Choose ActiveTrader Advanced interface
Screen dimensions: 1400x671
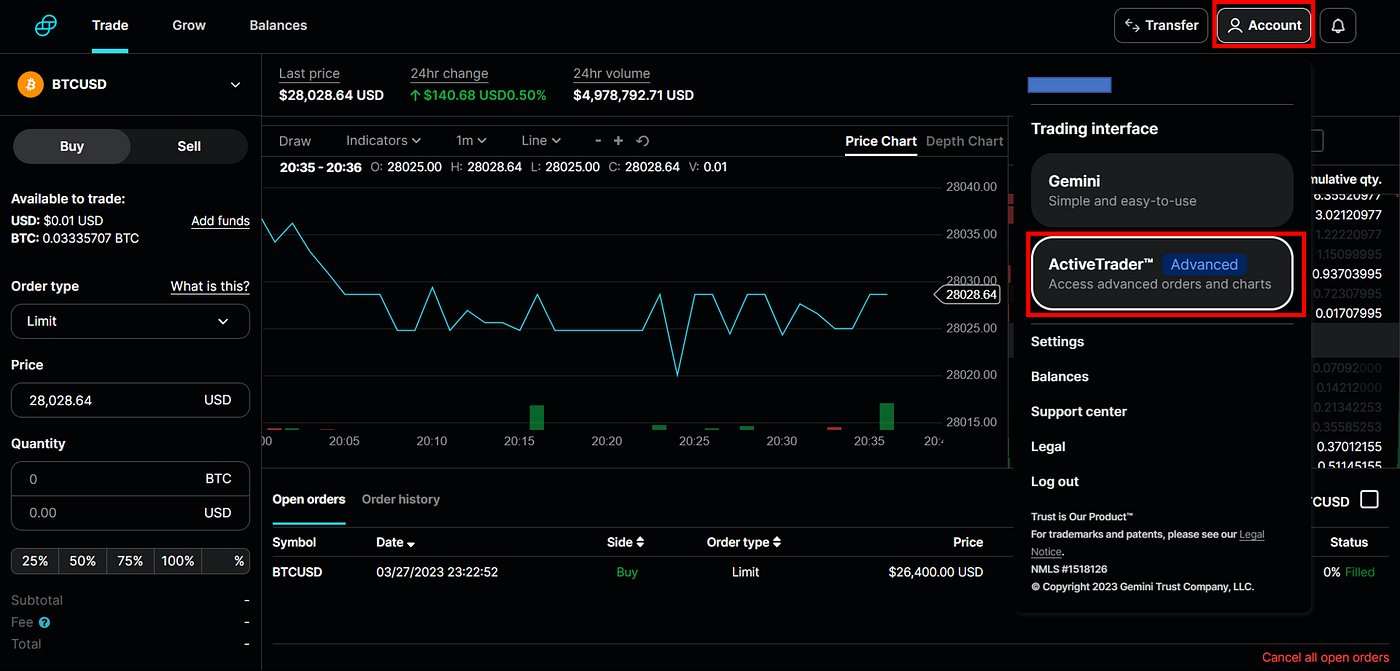(1162, 273)
